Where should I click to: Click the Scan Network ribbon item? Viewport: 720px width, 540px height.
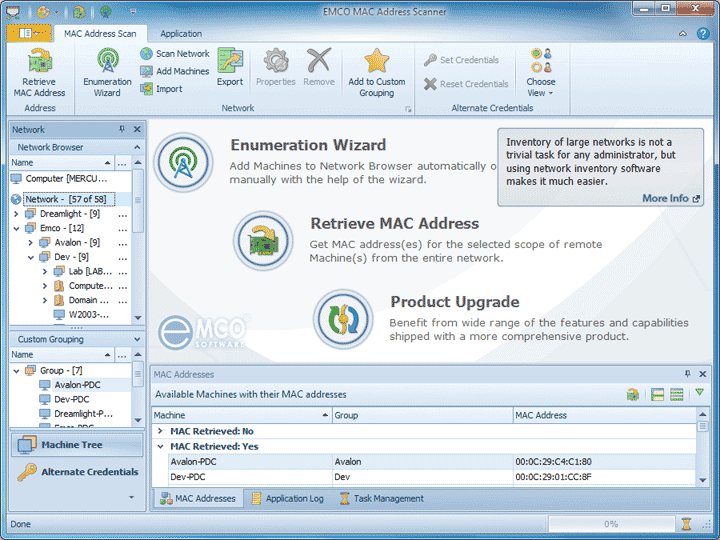coord(175,54)
